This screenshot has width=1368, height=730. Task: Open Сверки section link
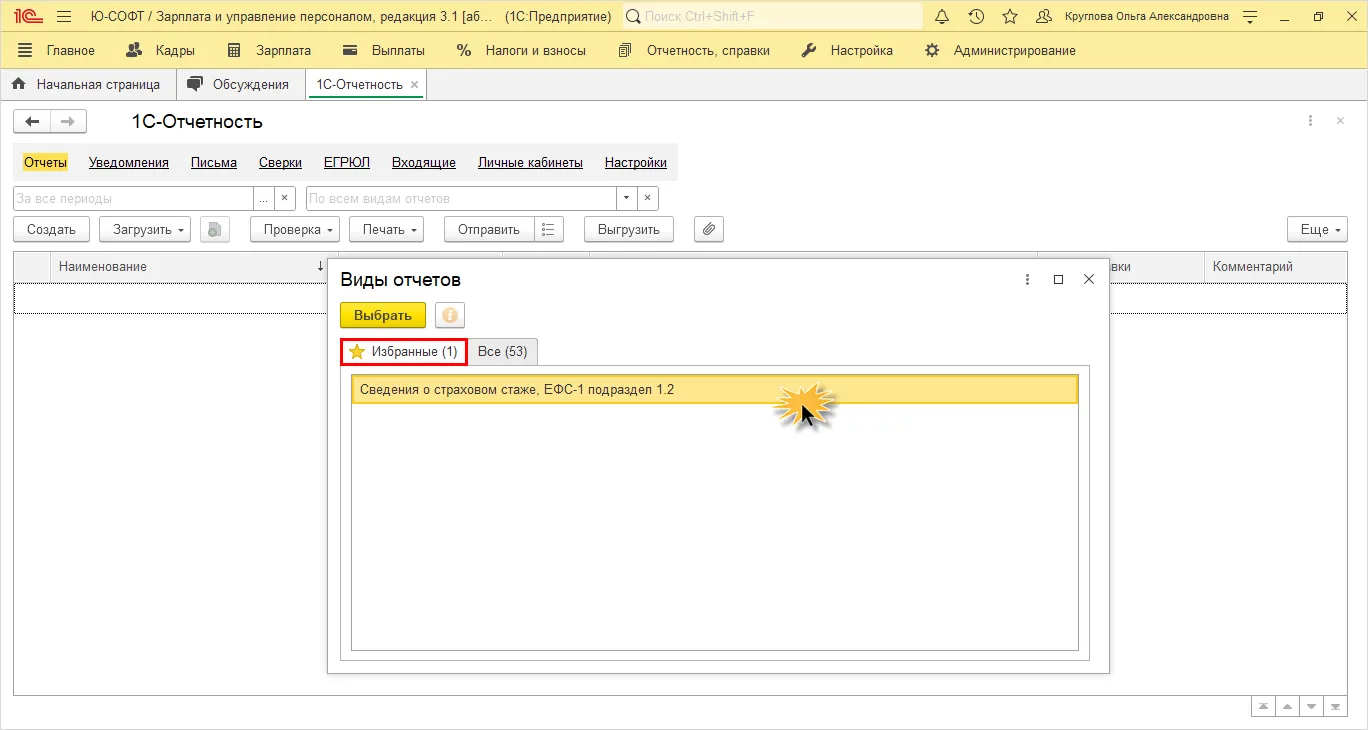click(x=280, y=162)
